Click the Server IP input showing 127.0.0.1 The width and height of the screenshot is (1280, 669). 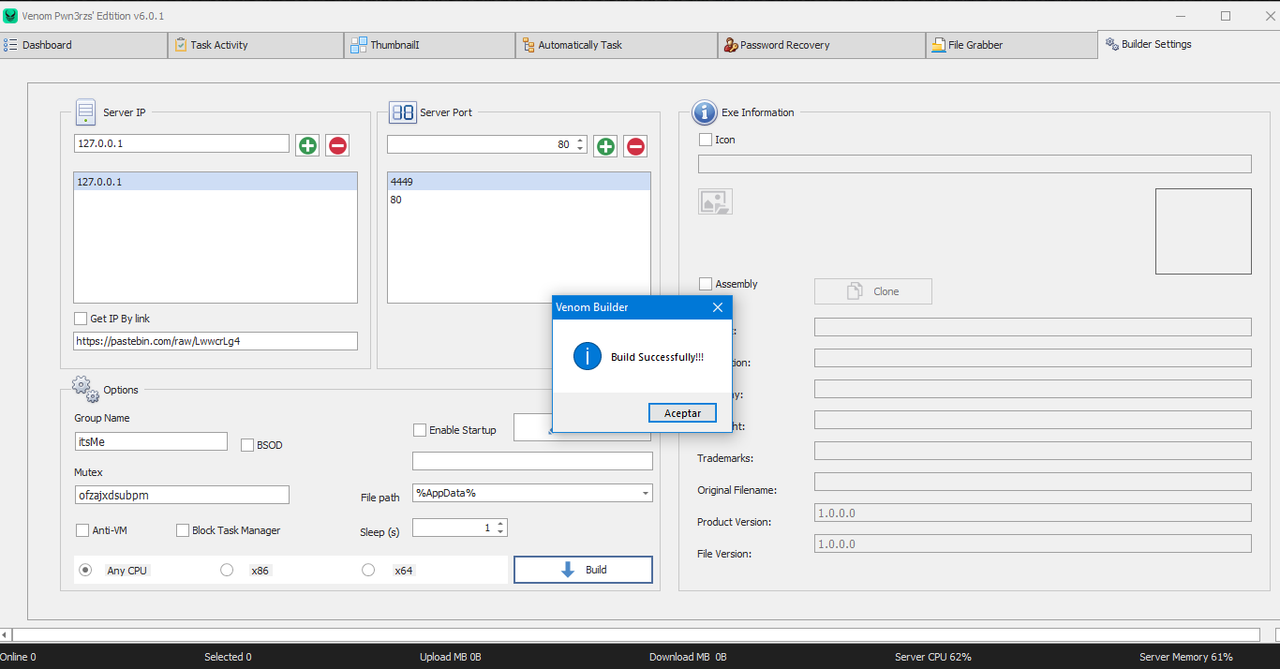click(x=182, y=144)
